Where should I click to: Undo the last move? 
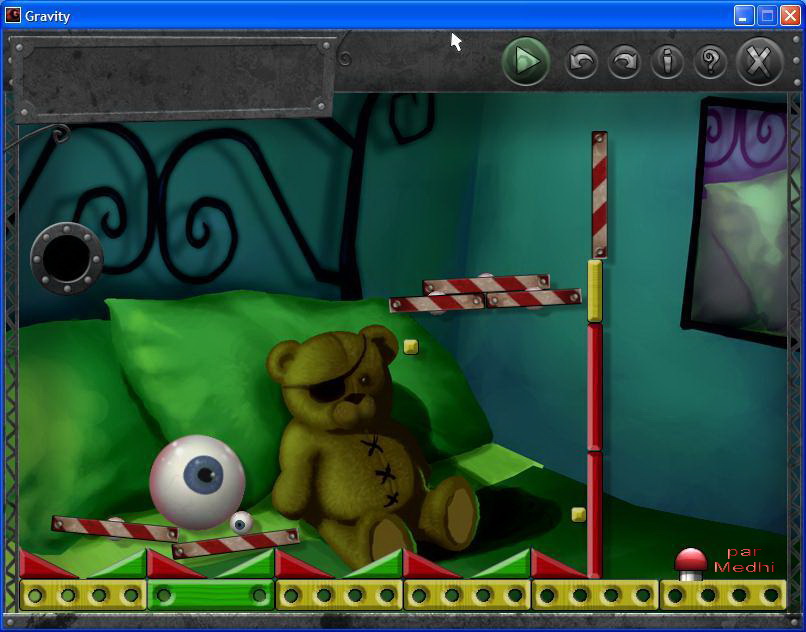coord(581,62)
